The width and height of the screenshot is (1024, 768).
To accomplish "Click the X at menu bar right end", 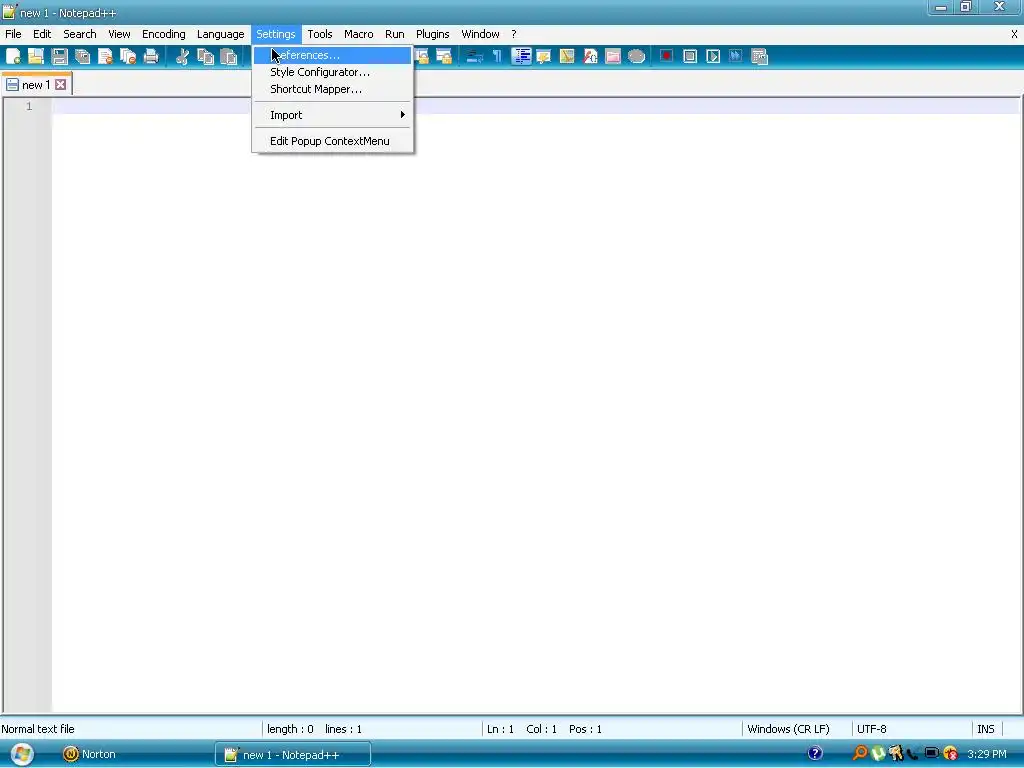I will (x=1014, y=34).
